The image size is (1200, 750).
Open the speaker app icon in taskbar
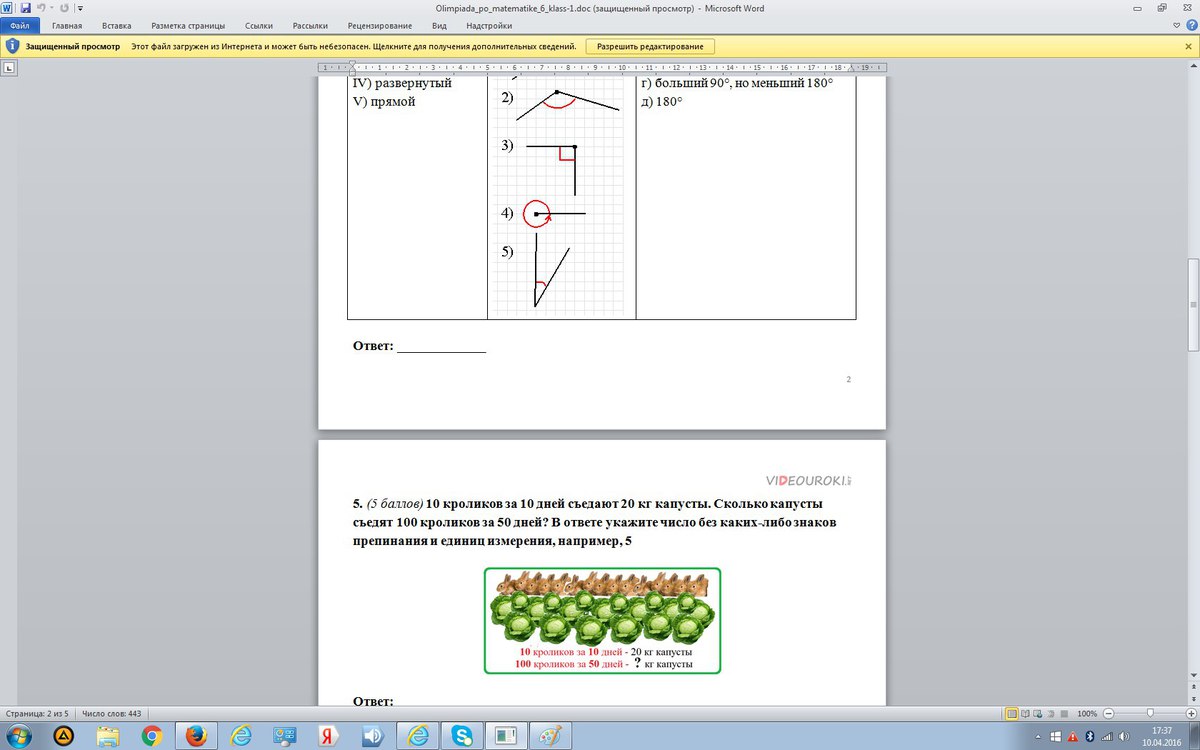373,736
